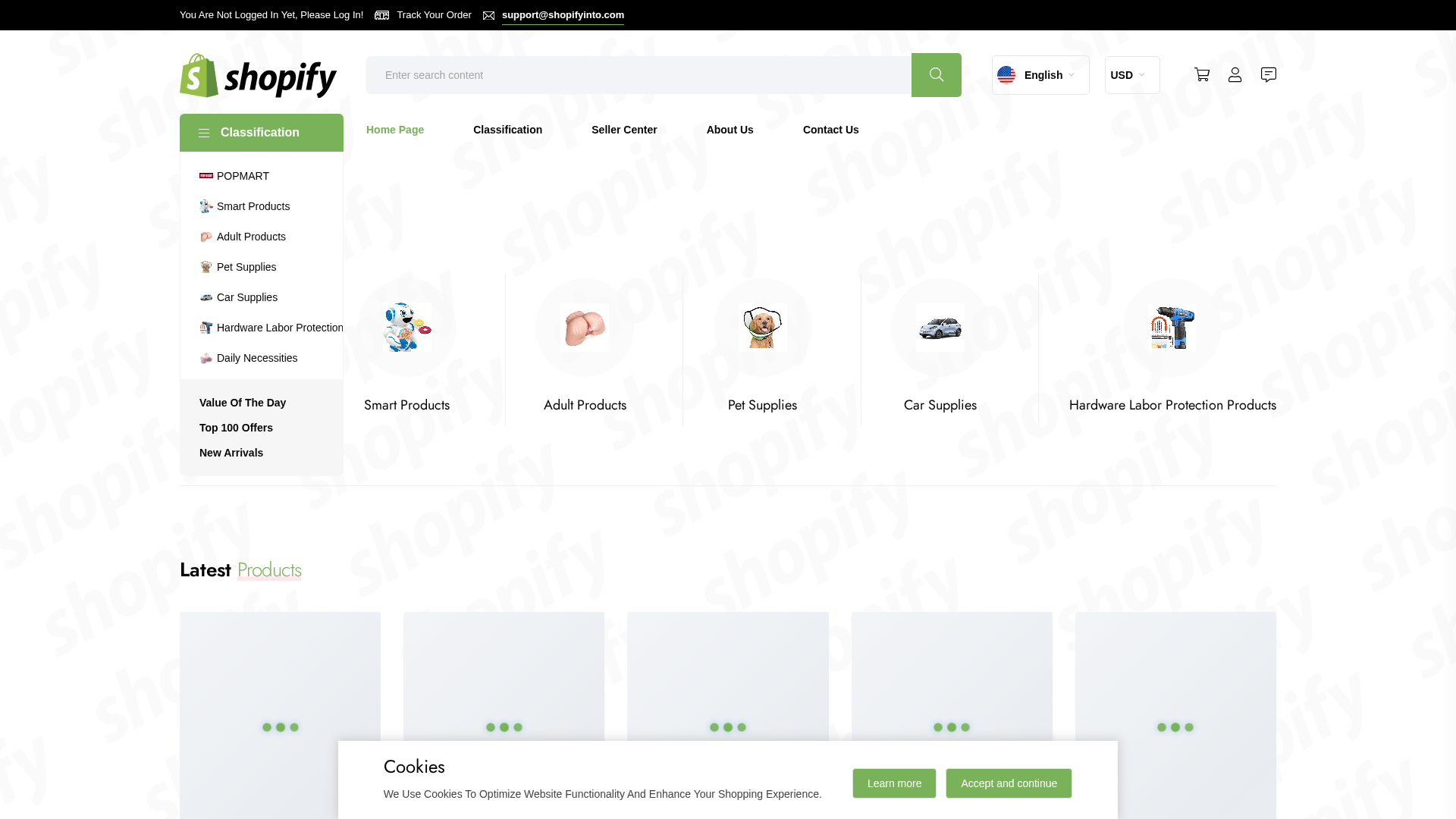Open the About Us menu item
Viewport: 1456px width, 819px height.
click(730, 130)
